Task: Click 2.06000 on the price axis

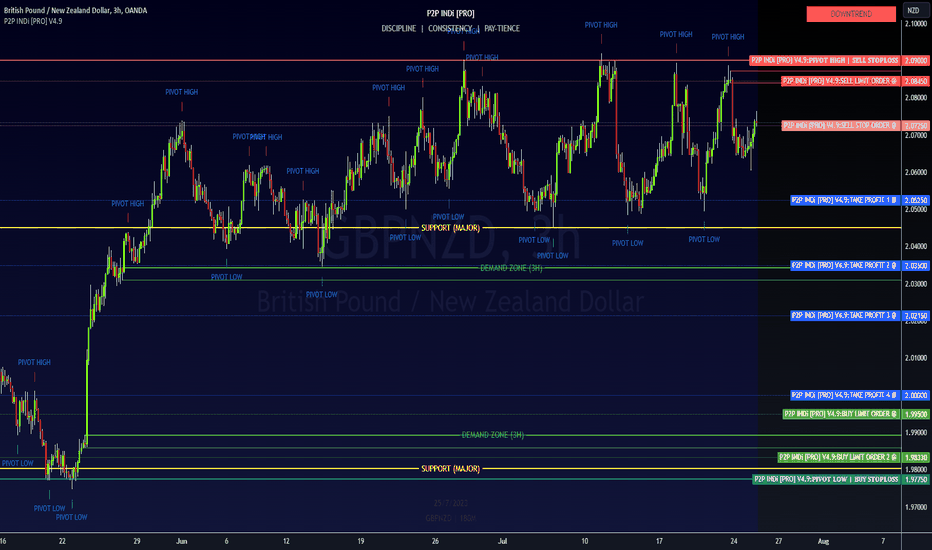Action: click(916, 172)
